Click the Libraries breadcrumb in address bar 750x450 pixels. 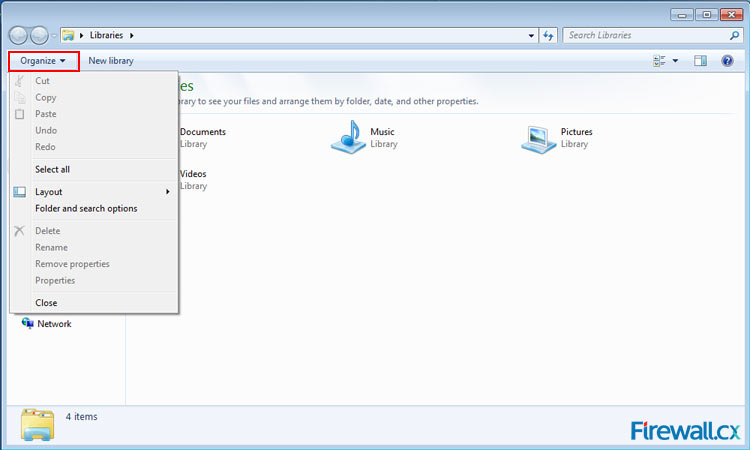(106, 35)
